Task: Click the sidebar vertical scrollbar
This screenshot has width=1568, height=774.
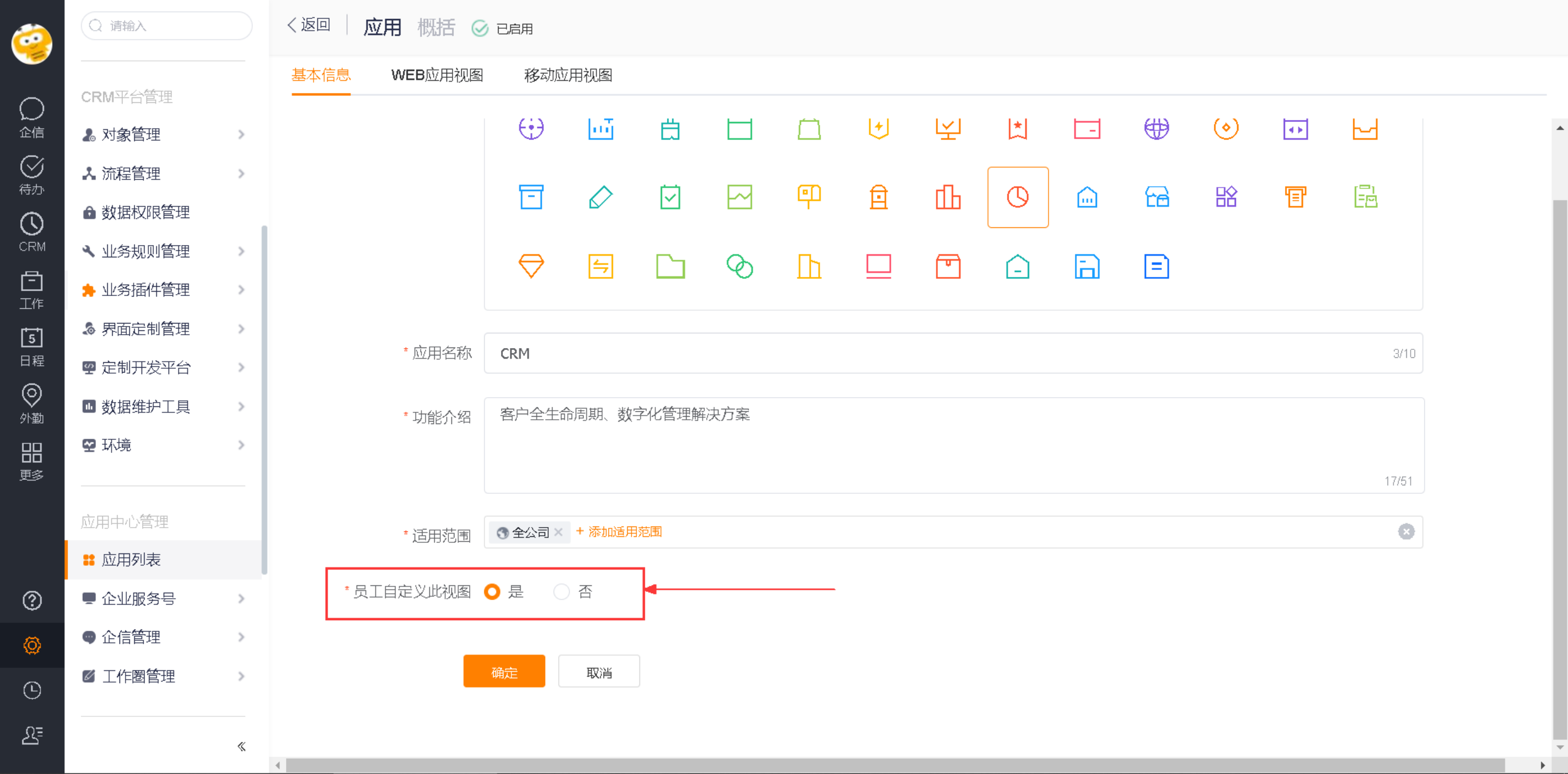Action: (264, 401)
